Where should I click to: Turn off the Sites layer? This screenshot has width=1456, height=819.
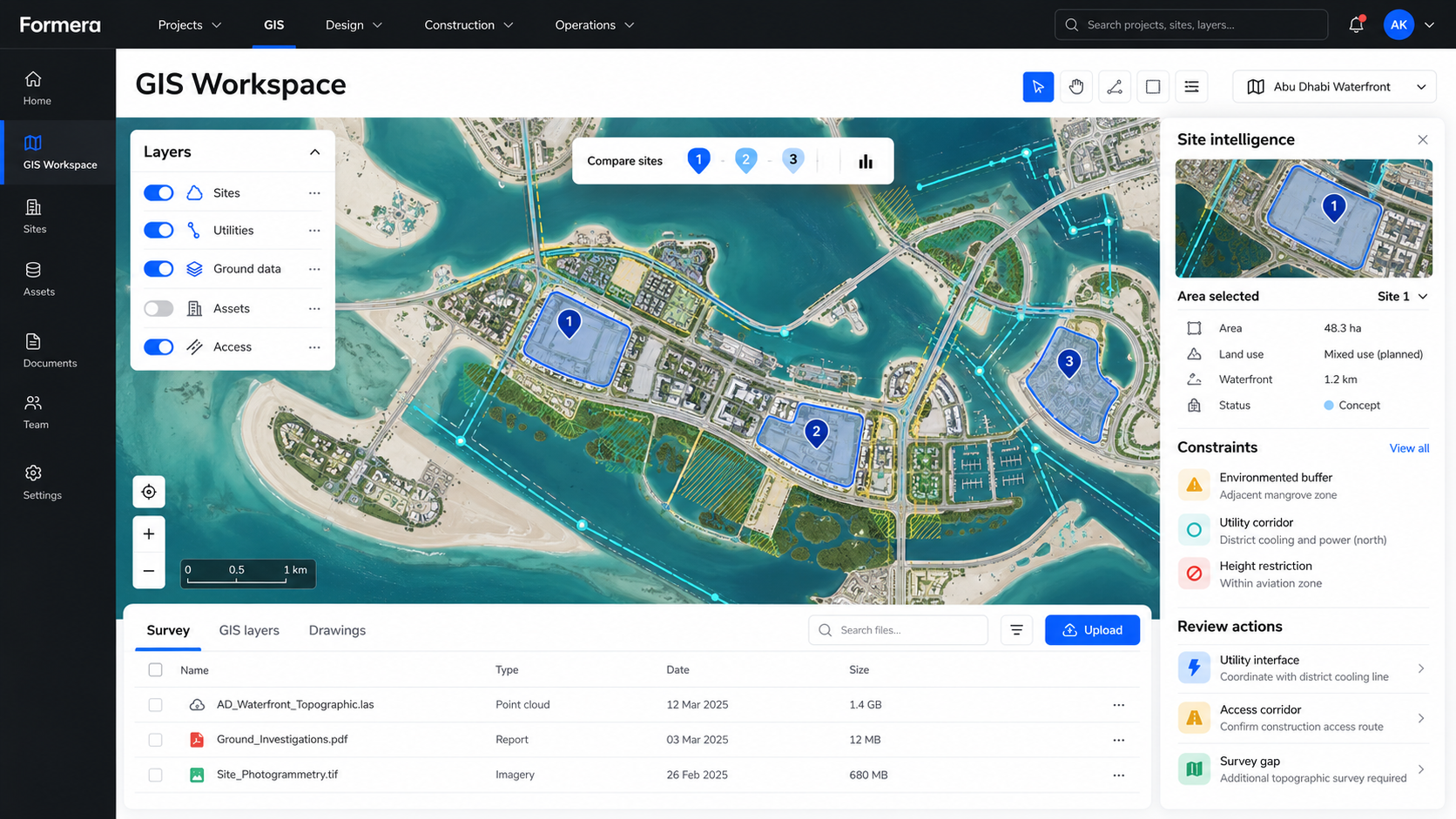tap(158, 193)
